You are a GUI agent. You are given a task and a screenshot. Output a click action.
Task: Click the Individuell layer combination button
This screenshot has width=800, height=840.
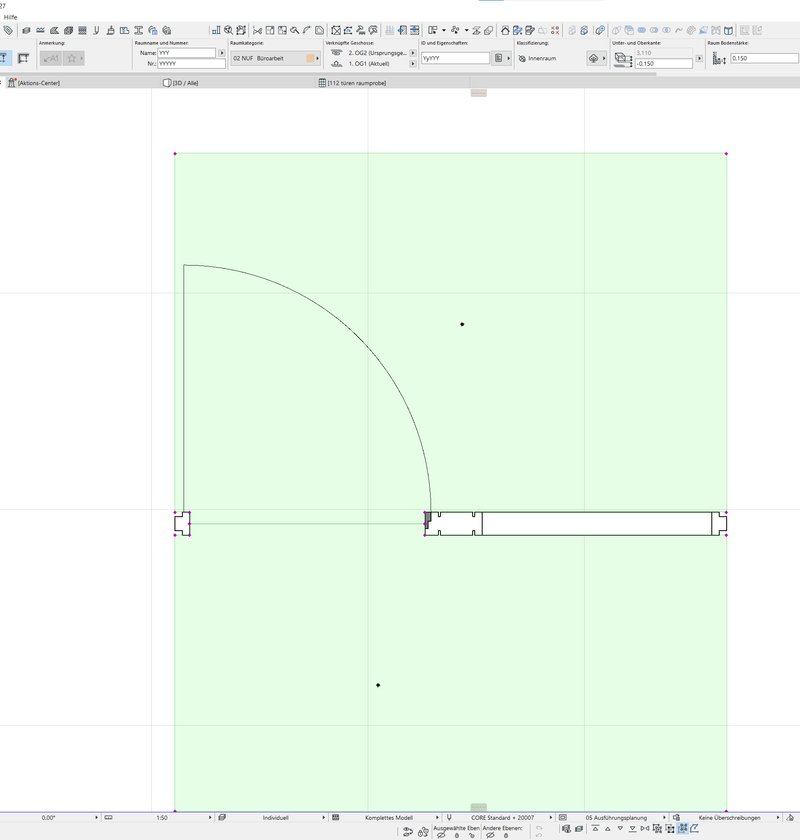pyautogui.click(x=275, y=818)
